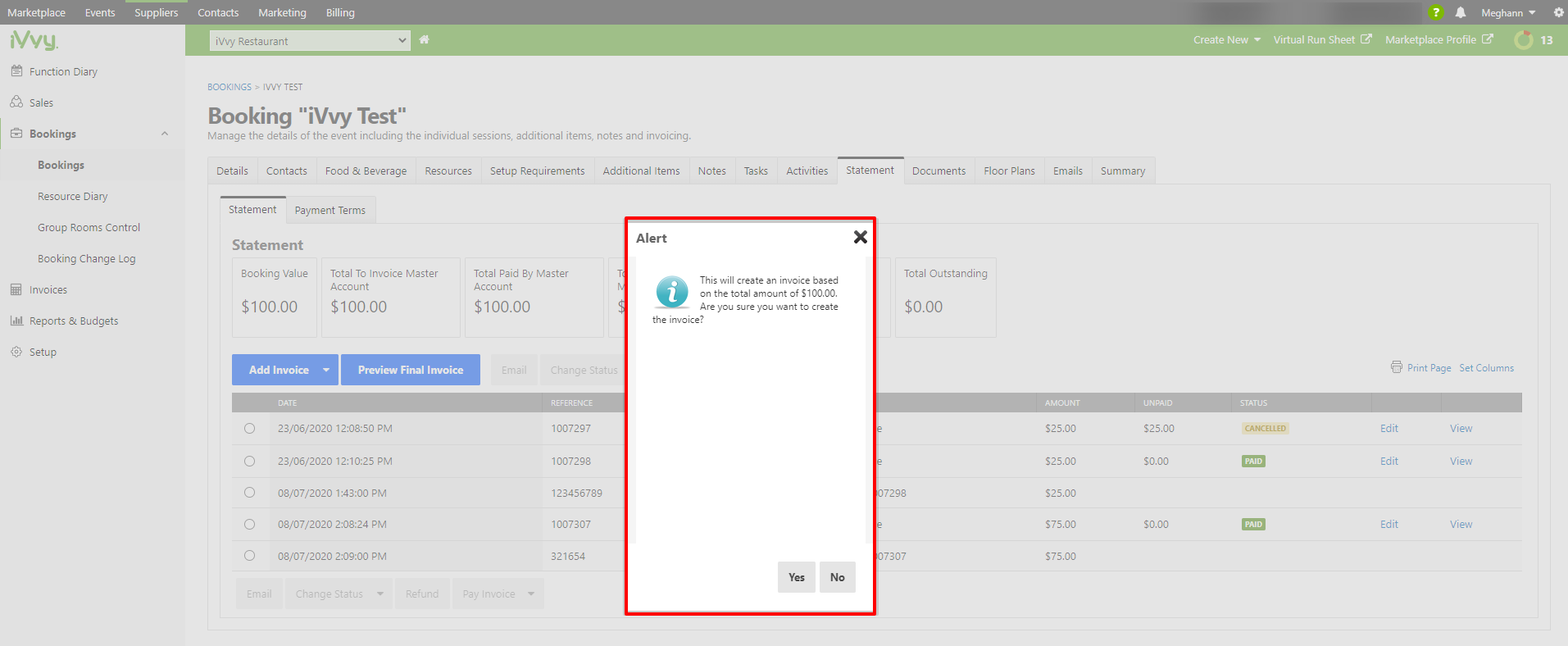Click the progress circle icon showing 13
Image resolution: width=1568 pixels, height=646 pixels.
tap(1523, 39)
